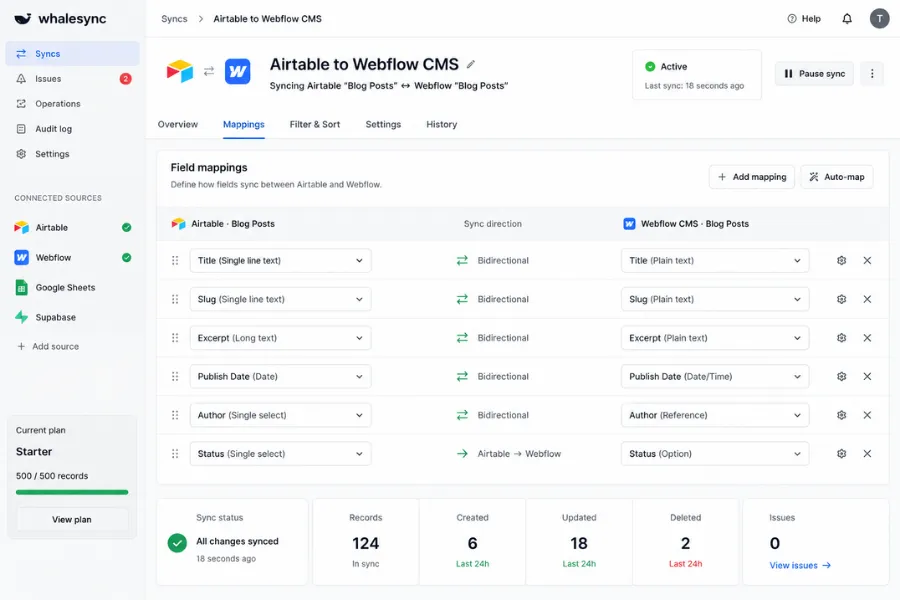
Task: Follow the View issues link
Action: point(800,566)
